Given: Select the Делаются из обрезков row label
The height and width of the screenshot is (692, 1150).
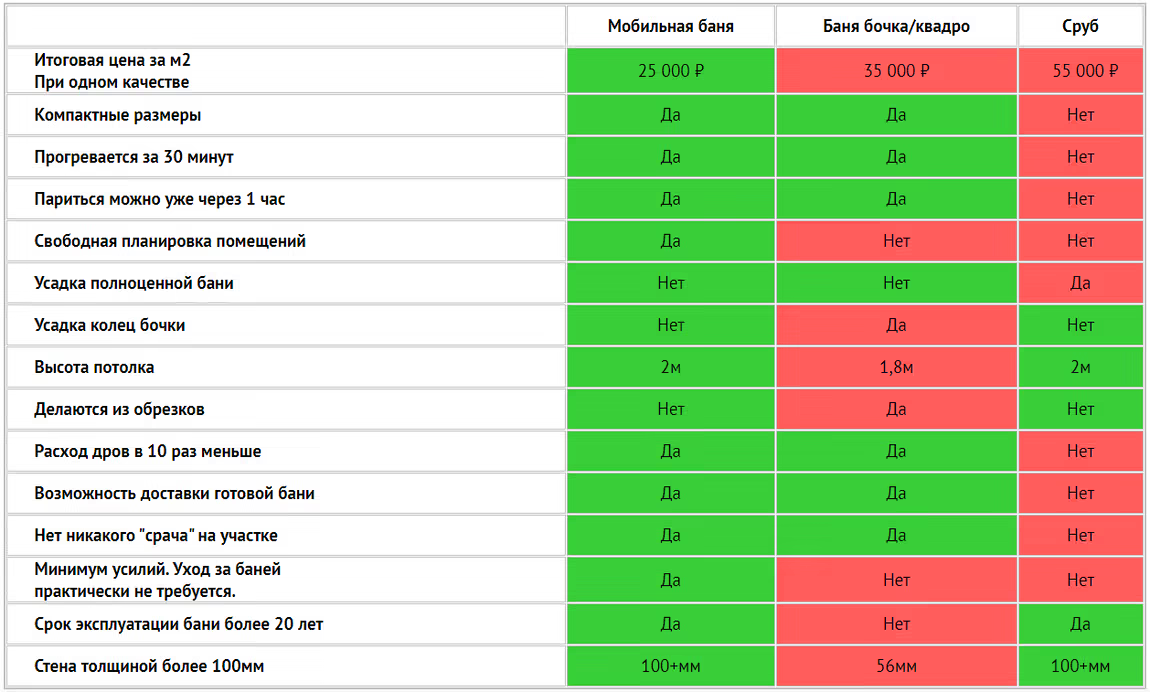Looking at the screenshot, I should [x=119, y=409].
